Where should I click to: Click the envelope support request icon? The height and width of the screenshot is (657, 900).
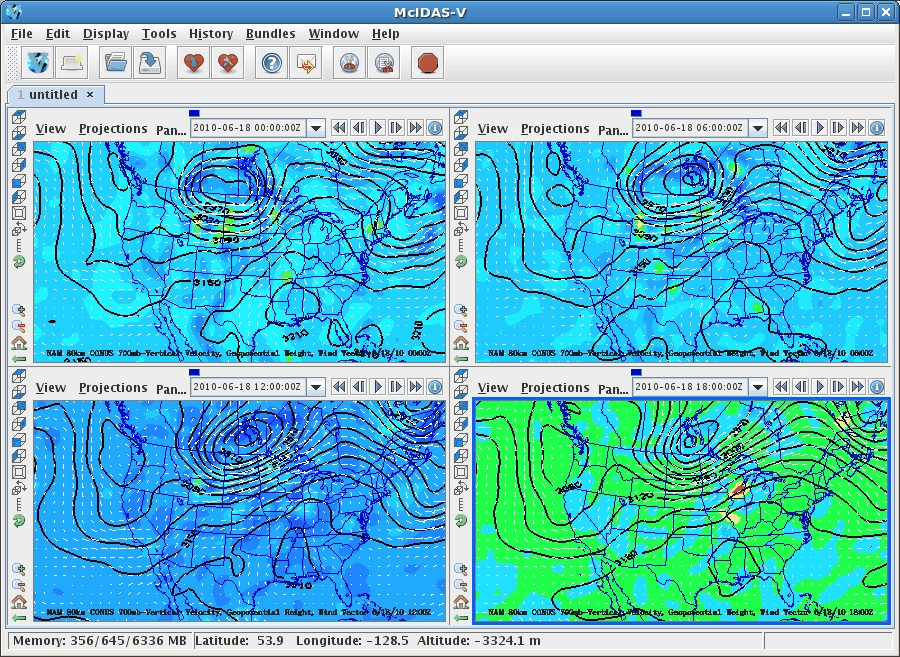(x=306, y=63)
